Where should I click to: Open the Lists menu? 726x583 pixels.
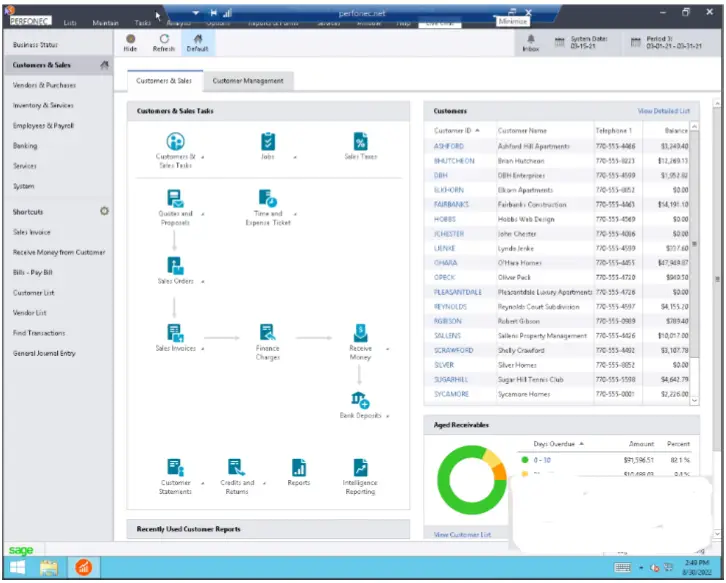(70, 23)
